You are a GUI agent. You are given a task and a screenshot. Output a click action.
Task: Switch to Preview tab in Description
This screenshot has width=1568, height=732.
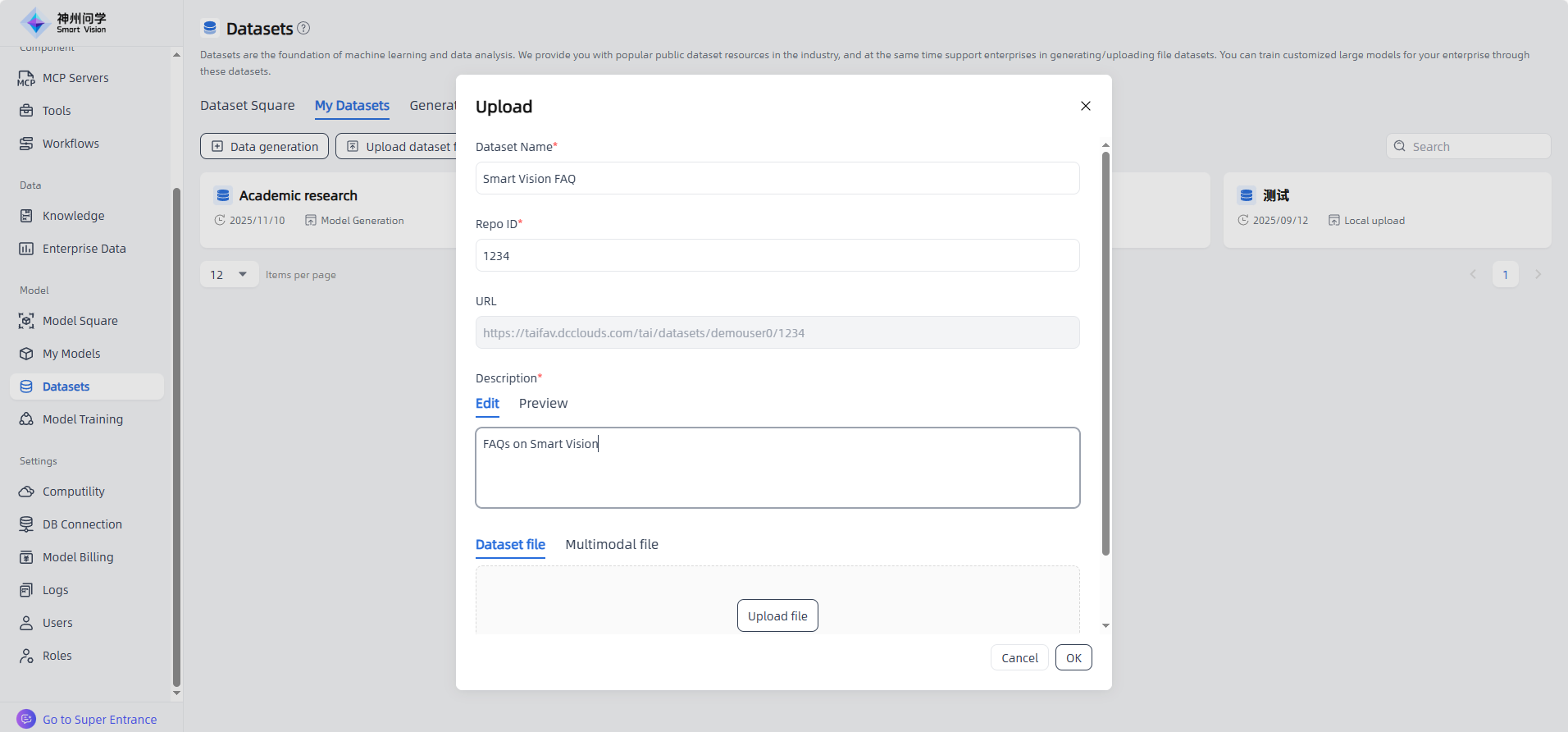pyautogui.click(x=543, y=404)
